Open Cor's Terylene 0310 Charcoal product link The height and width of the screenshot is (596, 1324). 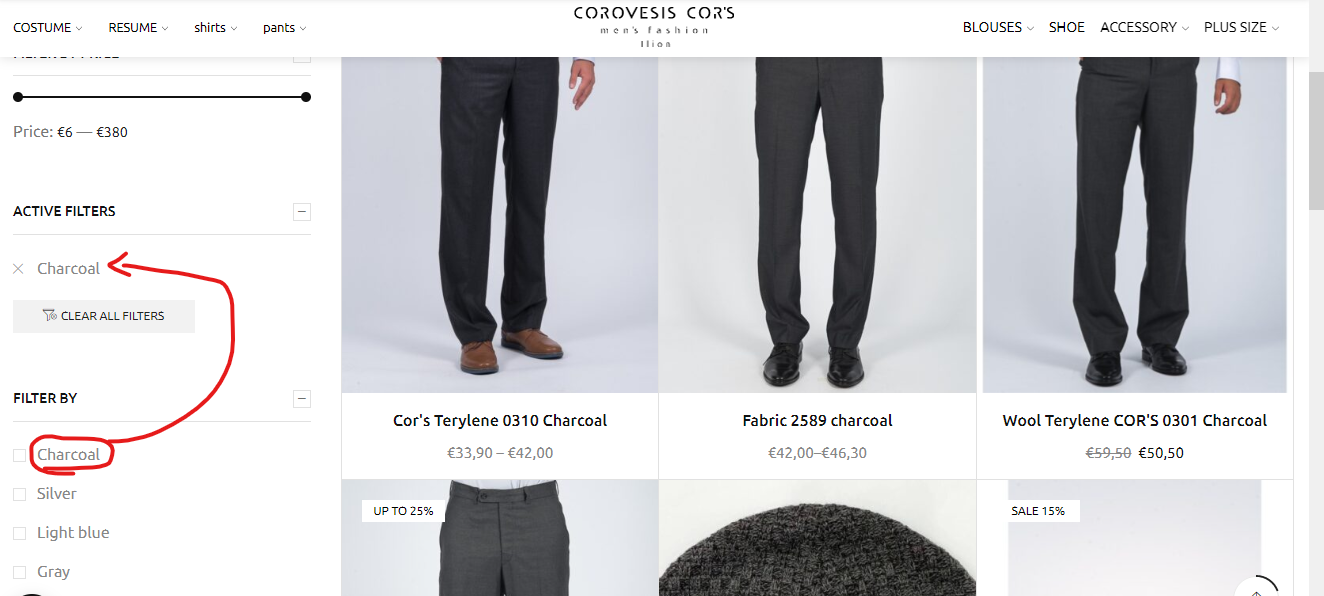500,421
